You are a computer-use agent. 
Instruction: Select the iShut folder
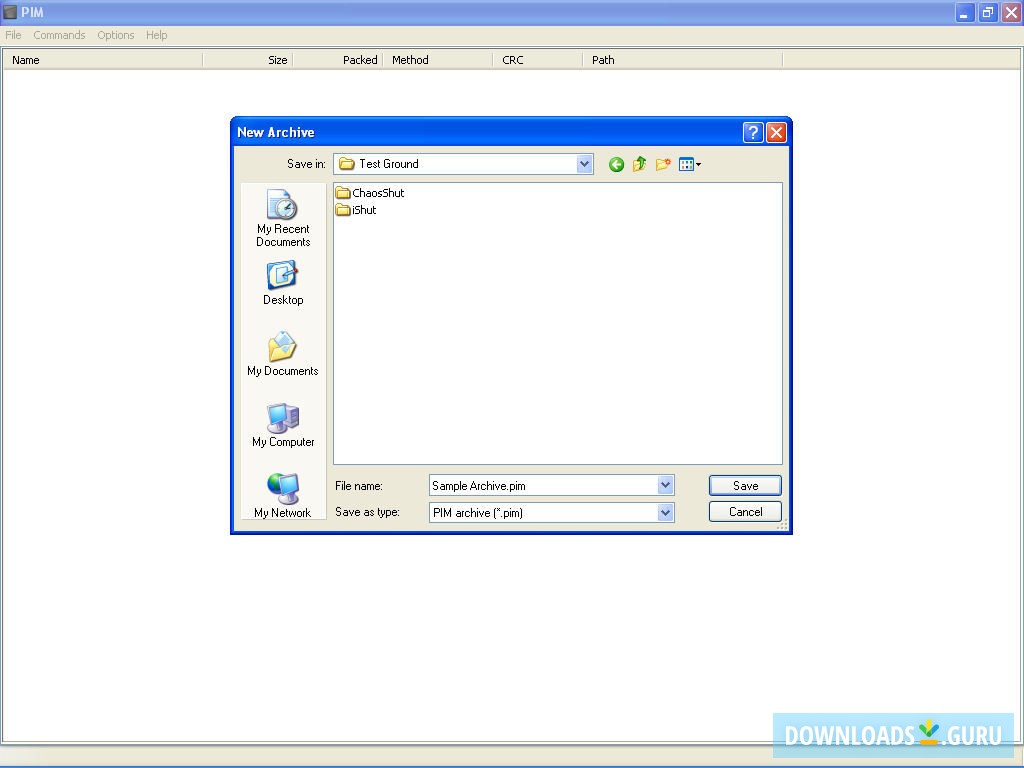coord(356,210)
